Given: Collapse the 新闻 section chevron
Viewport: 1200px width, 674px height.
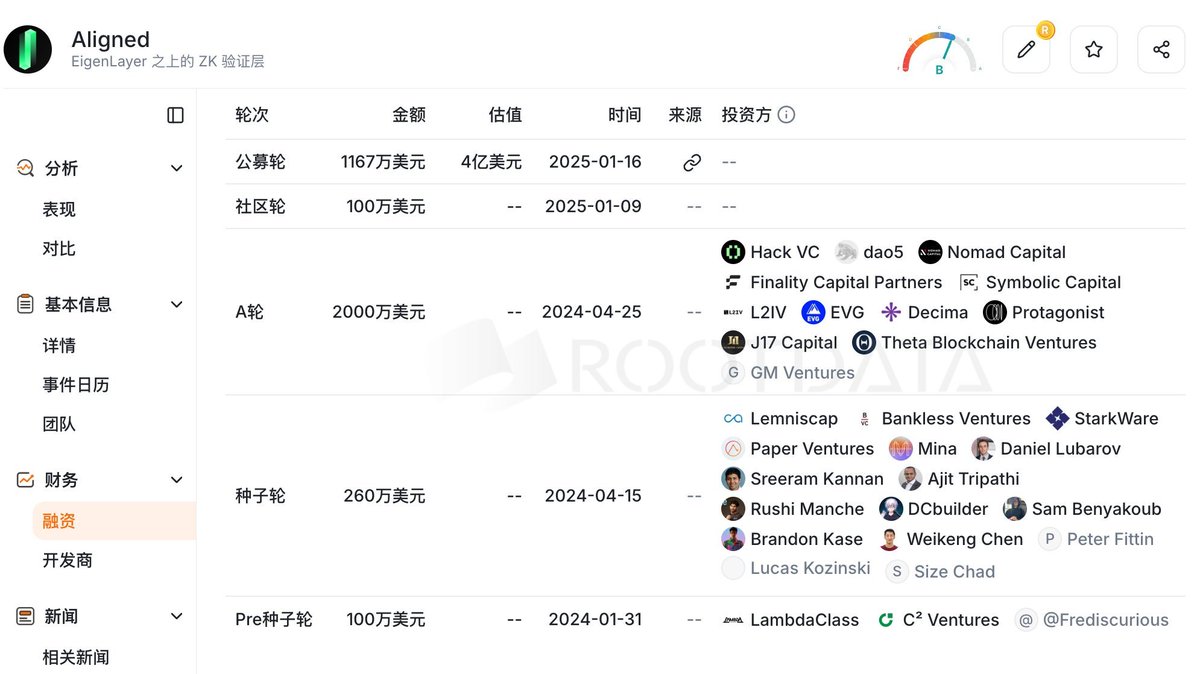Looking at the screenshot, I should tap(177, 616).
